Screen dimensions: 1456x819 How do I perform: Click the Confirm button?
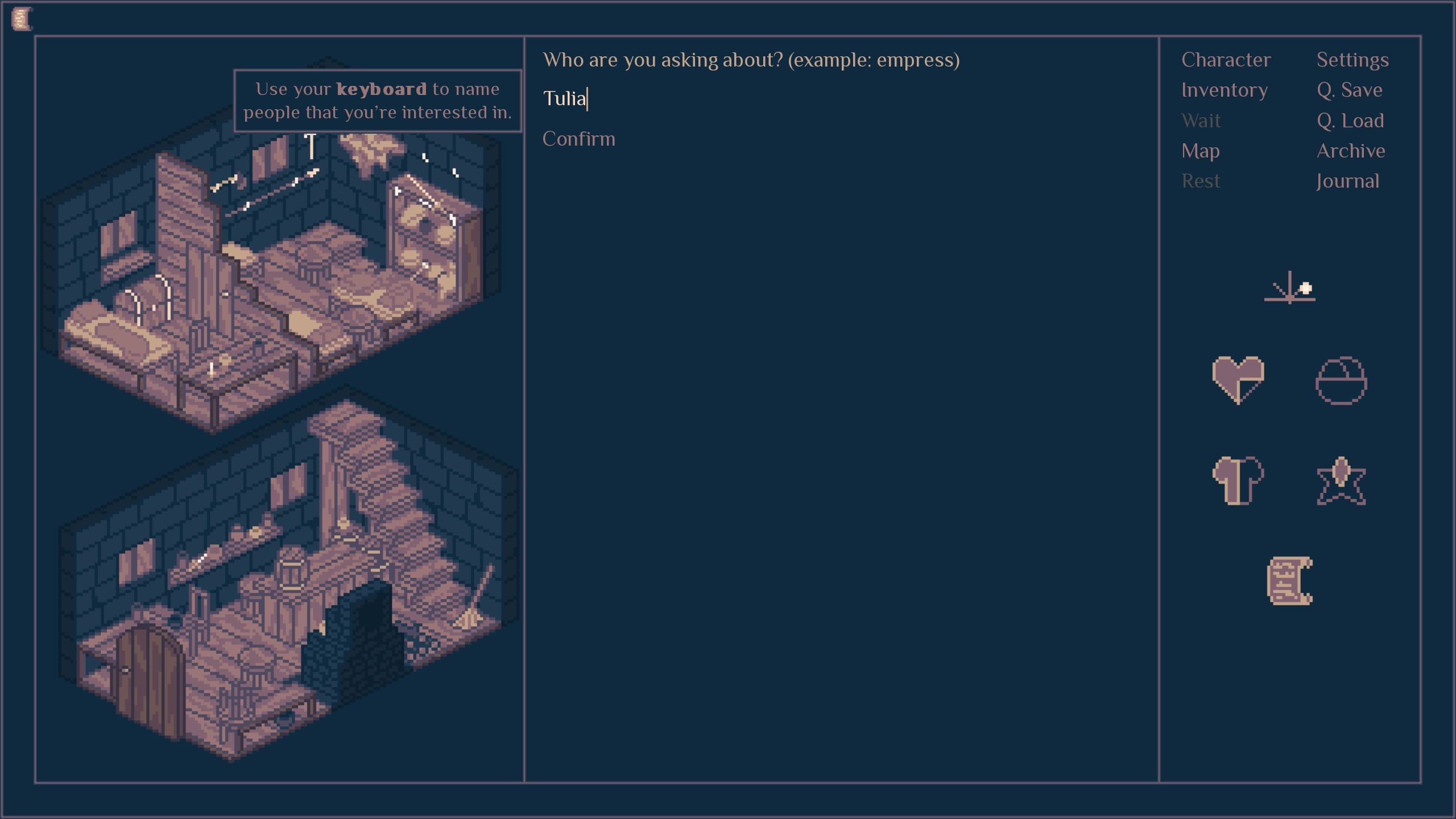[578, 138]
